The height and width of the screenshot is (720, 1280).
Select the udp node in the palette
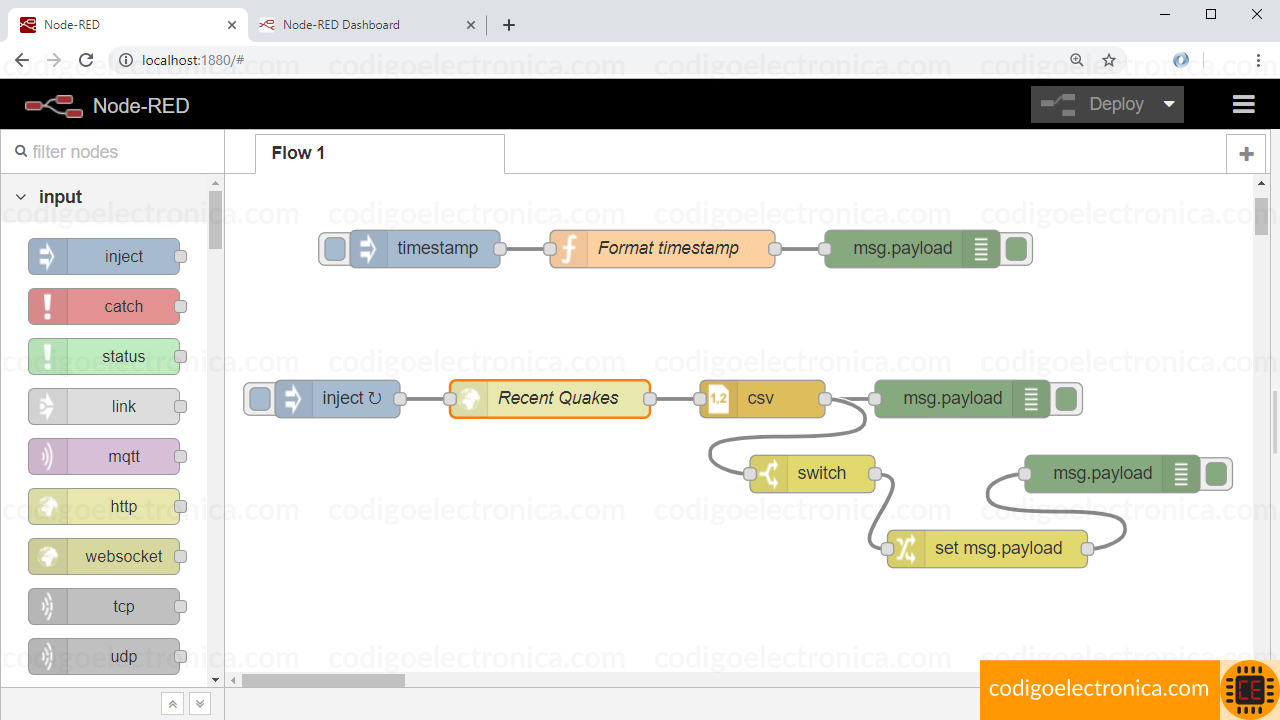104,657
